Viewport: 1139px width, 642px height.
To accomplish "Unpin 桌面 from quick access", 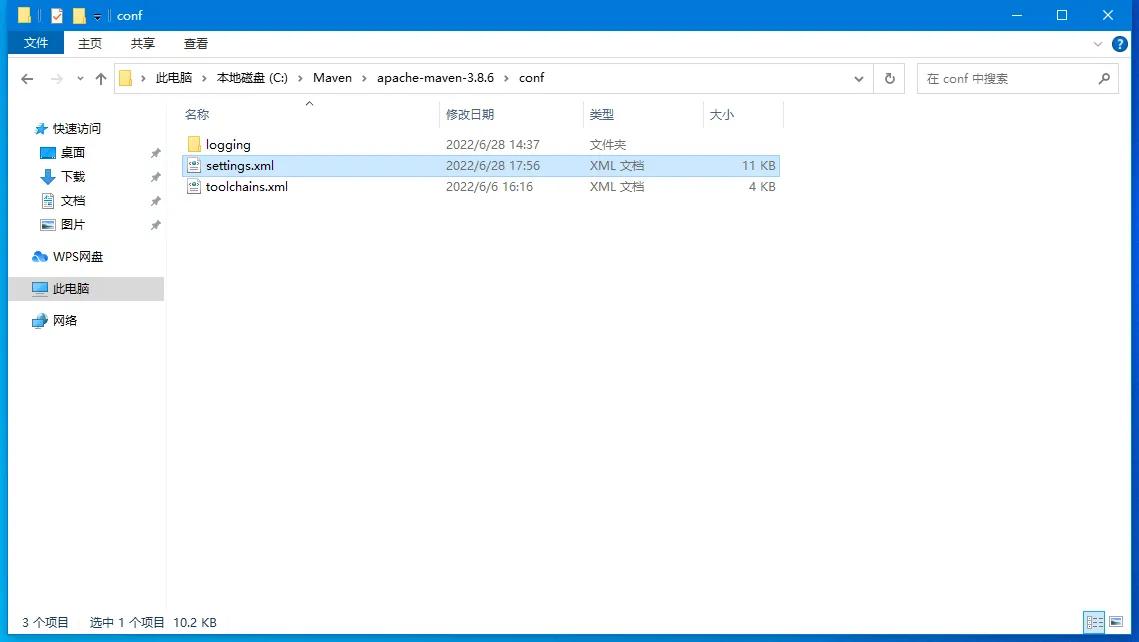I will 156,152.
